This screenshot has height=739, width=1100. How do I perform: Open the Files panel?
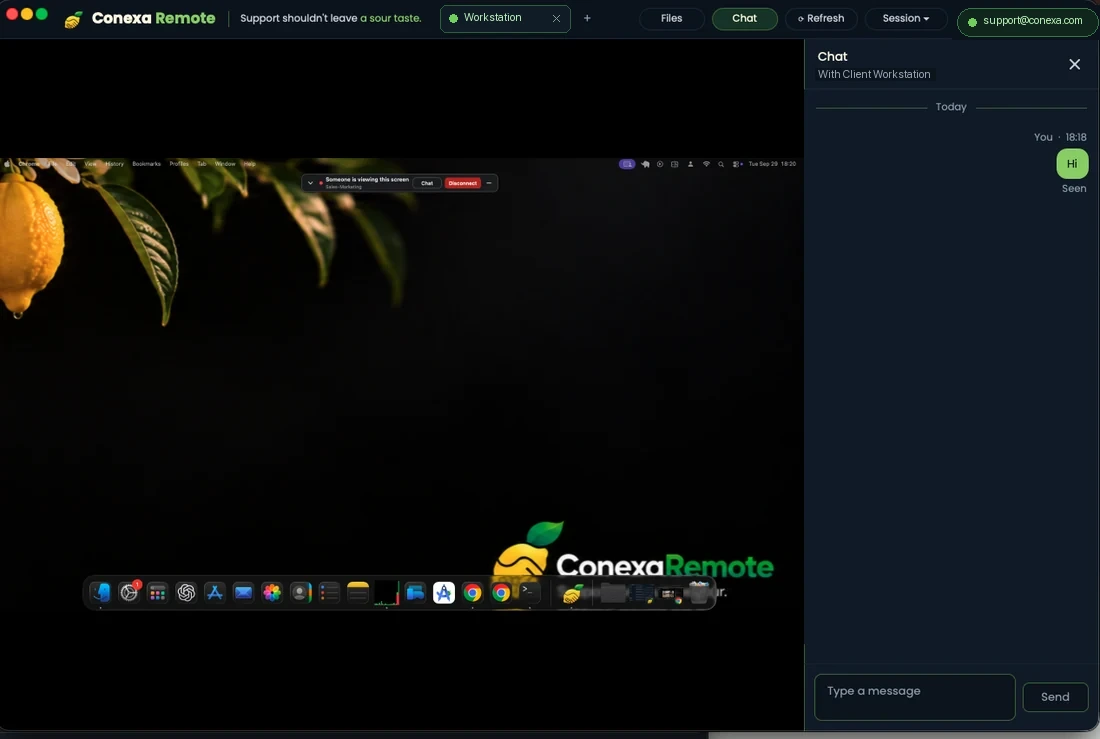(671, 18)
